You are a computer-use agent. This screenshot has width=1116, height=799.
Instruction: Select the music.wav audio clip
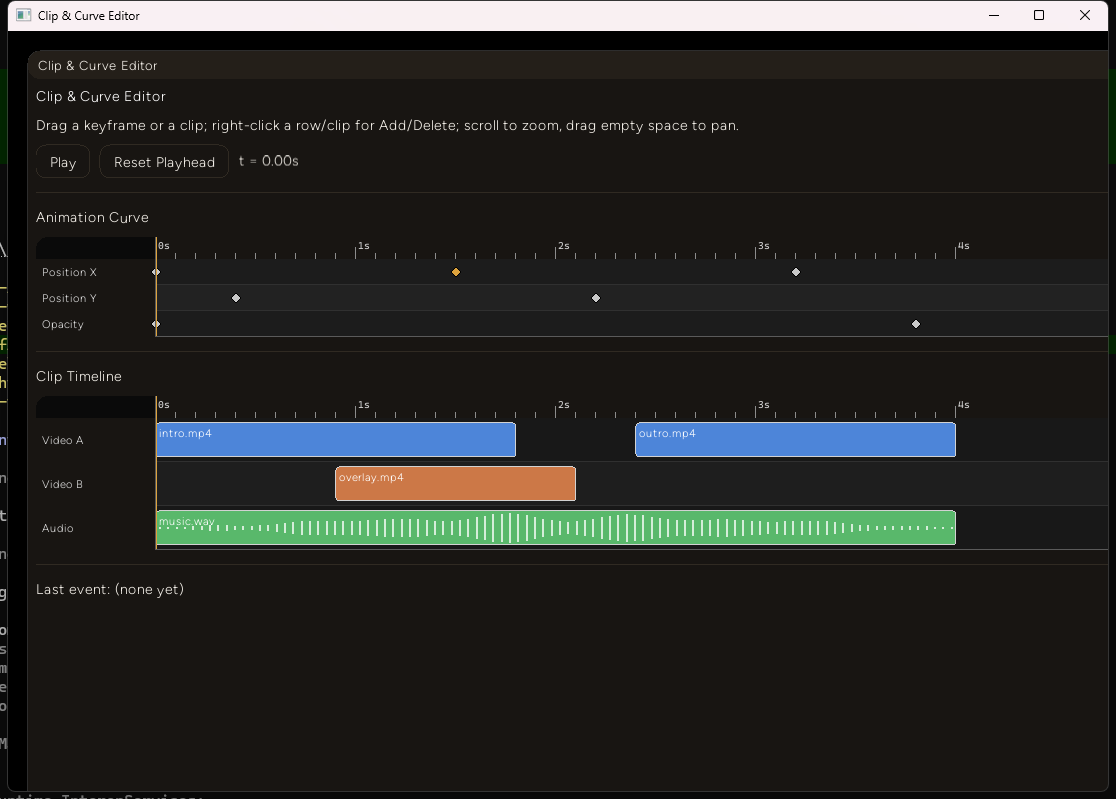pos(556,528)
